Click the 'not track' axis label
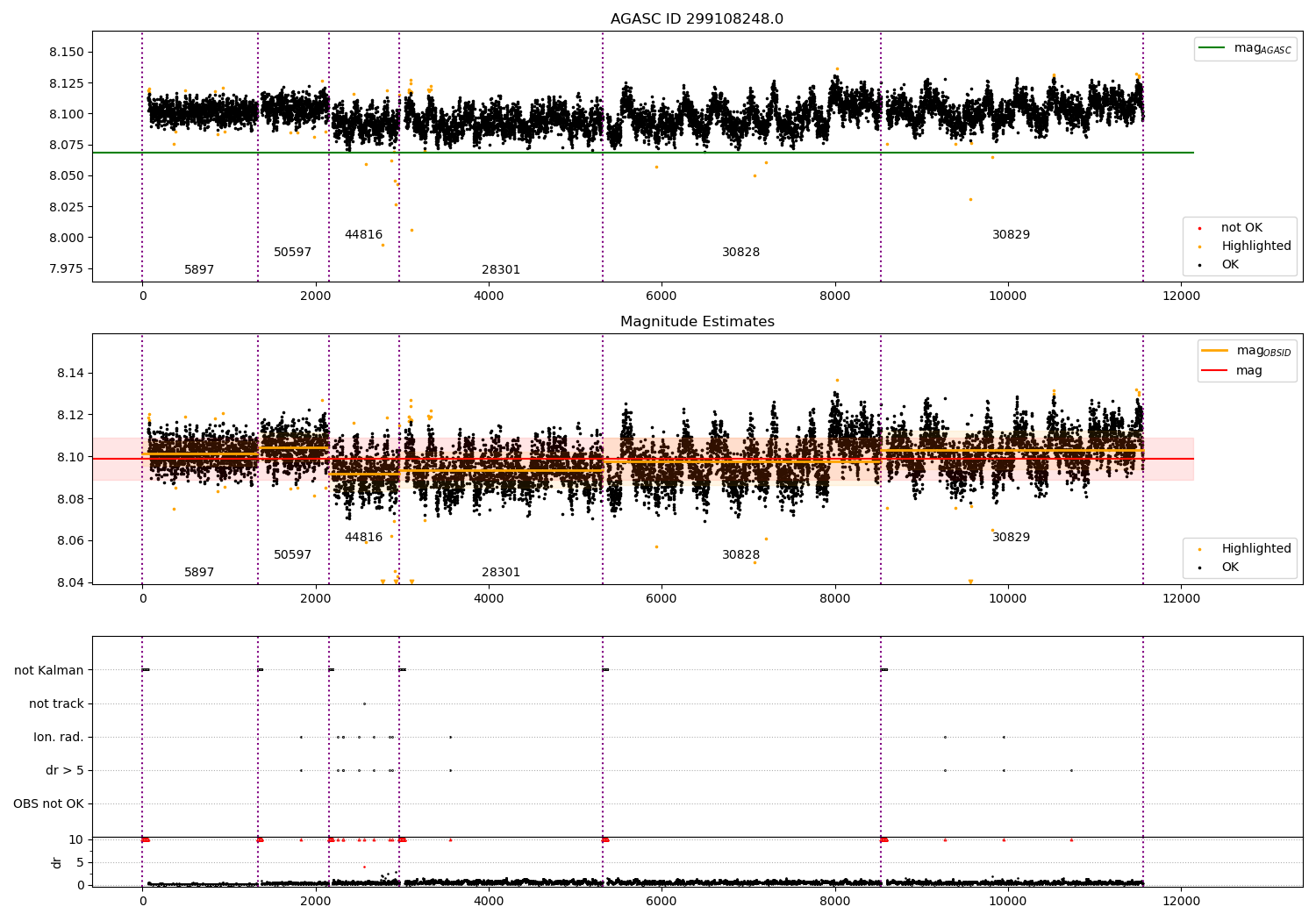 (x=56, y=704)
